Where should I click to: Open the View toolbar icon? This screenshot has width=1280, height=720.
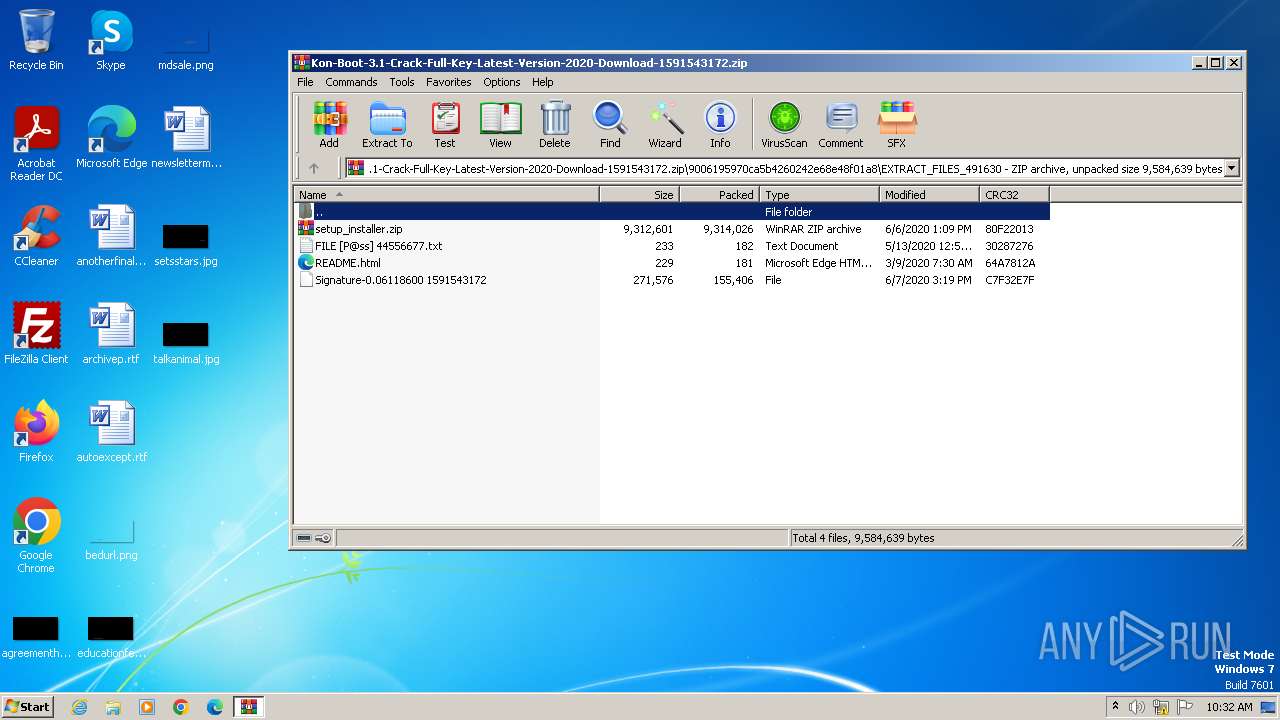[x=500, y=124]
